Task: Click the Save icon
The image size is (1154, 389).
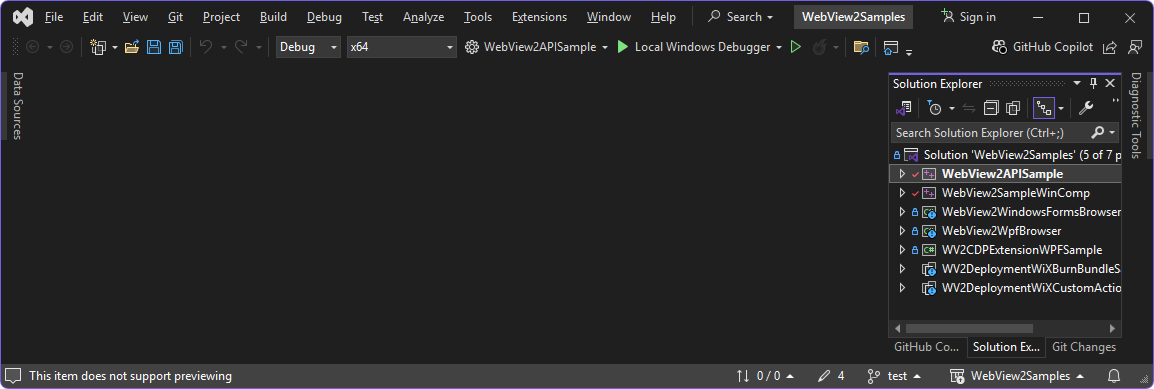Action: pyautogui.click(x=153, y=47)
